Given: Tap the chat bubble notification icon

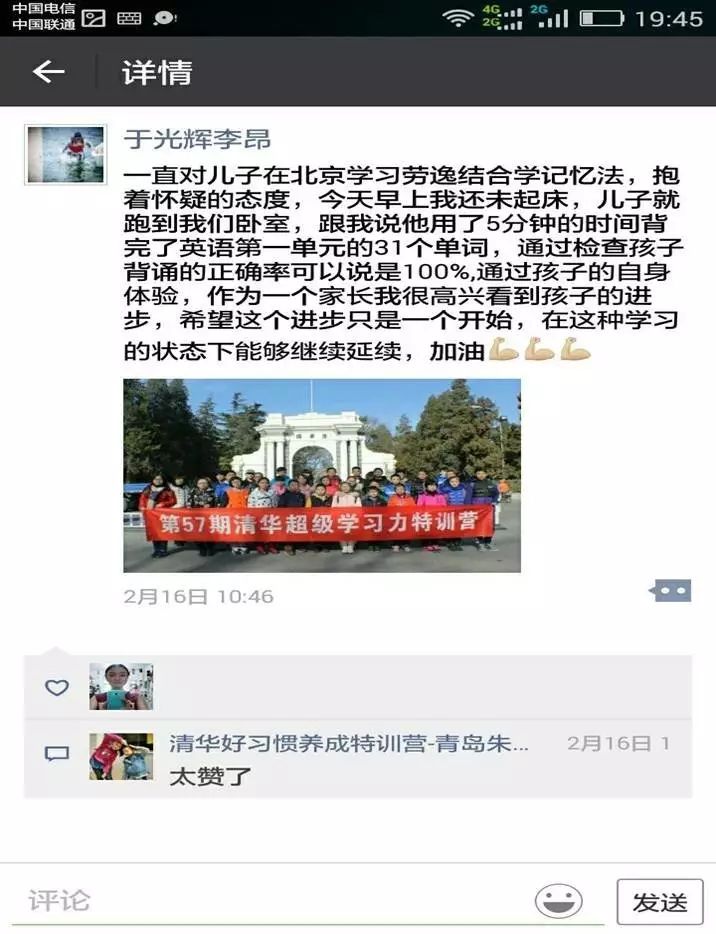Looking at the screenshot, I should pos(164,18).
